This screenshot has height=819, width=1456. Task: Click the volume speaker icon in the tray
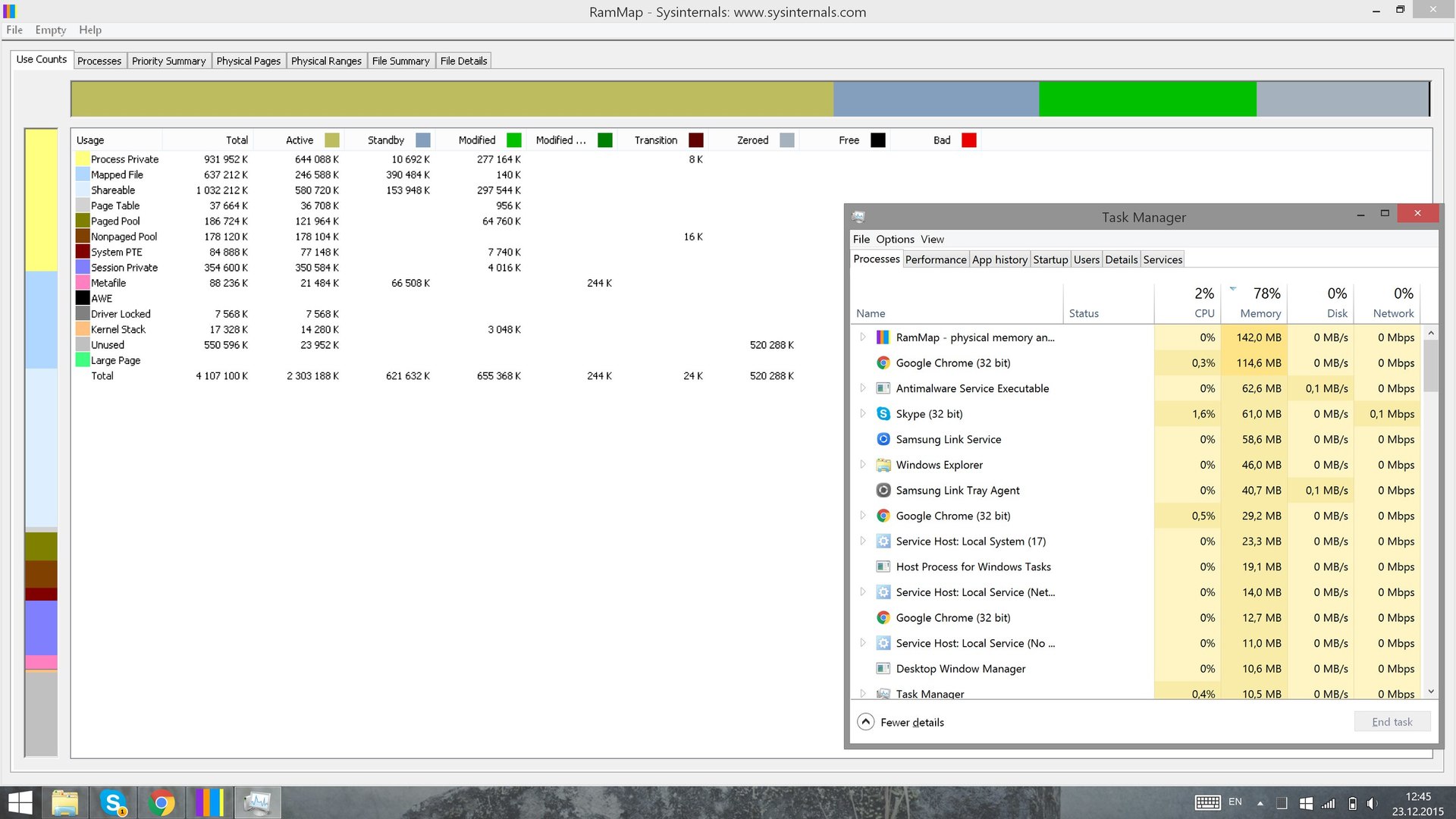(1373, 803)
